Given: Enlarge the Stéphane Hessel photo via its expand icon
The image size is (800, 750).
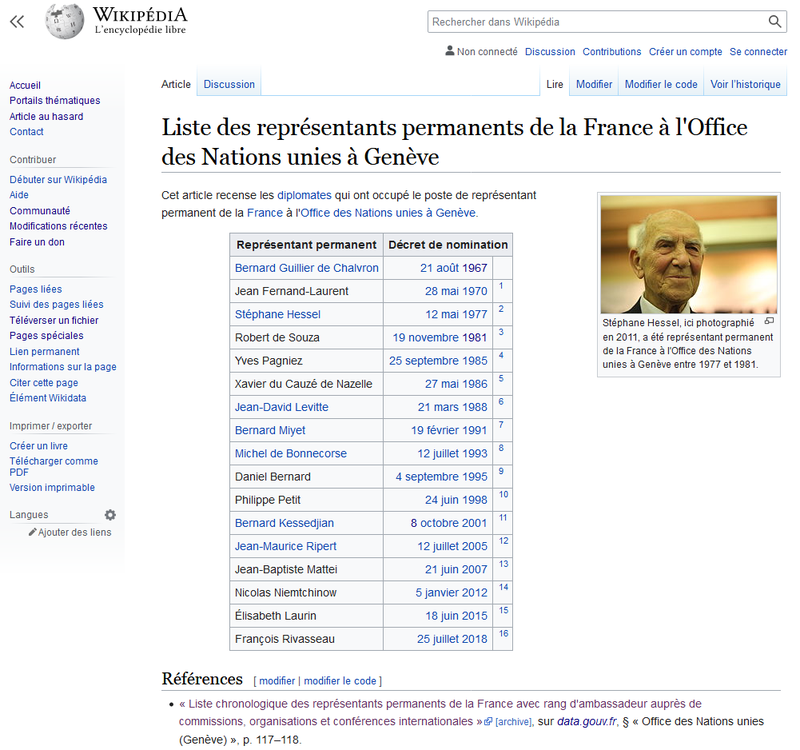Looking at the screenshot, I should [x=769, y=322].
